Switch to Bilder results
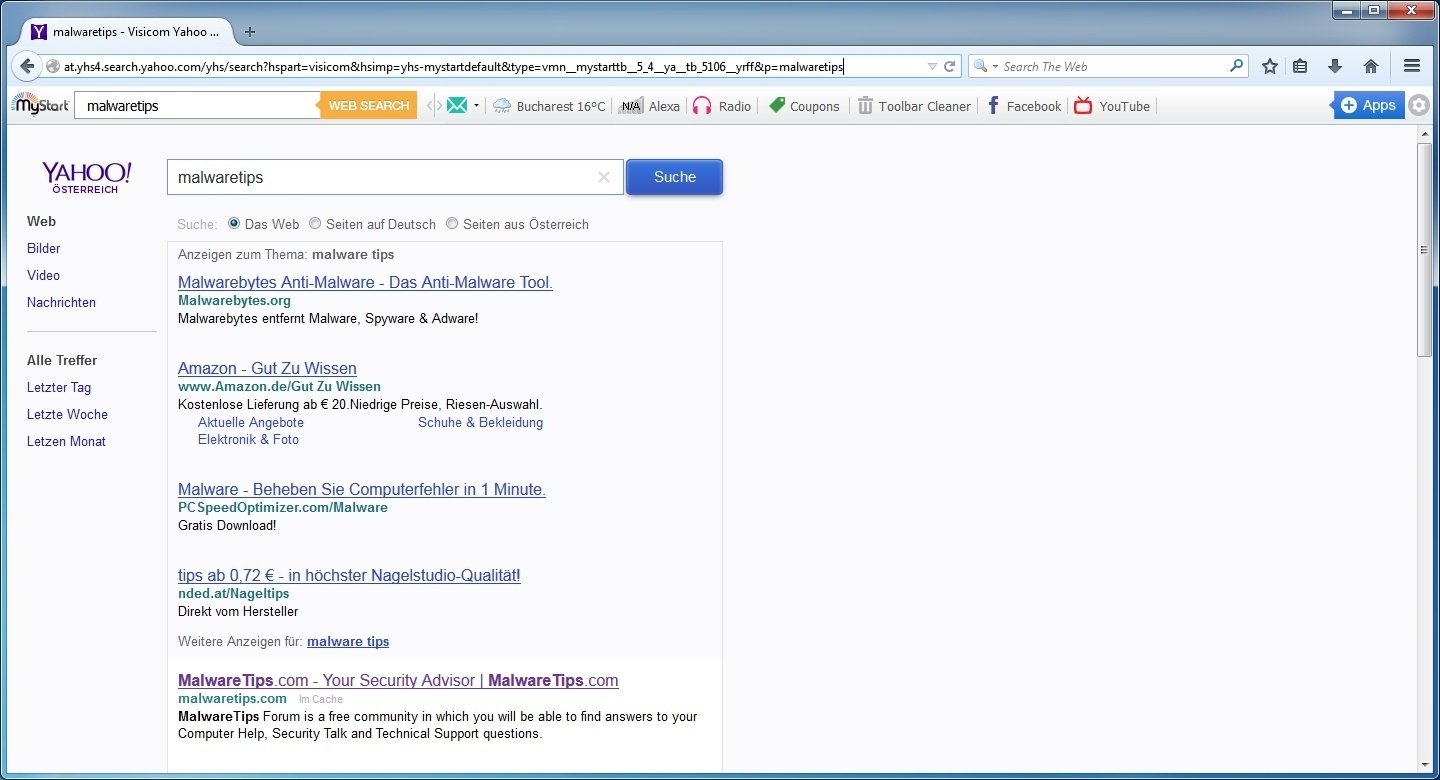This screenshot has width=1440, height=780. 43,248
